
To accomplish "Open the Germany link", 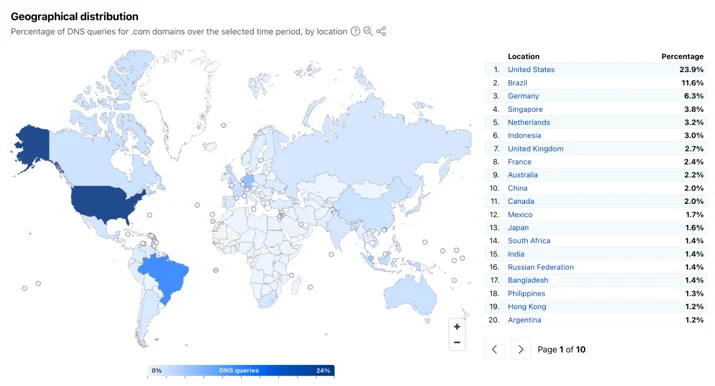I will (523, 96).
